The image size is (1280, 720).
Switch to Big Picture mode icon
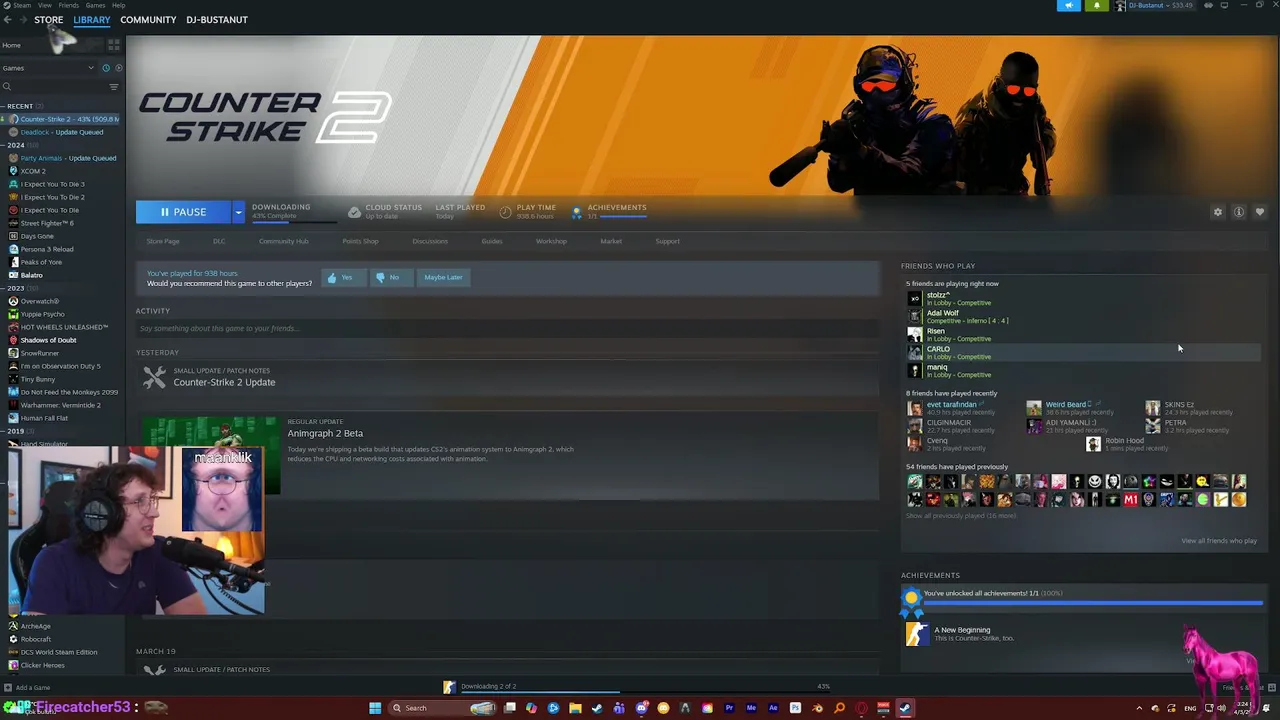(1225, 5)
